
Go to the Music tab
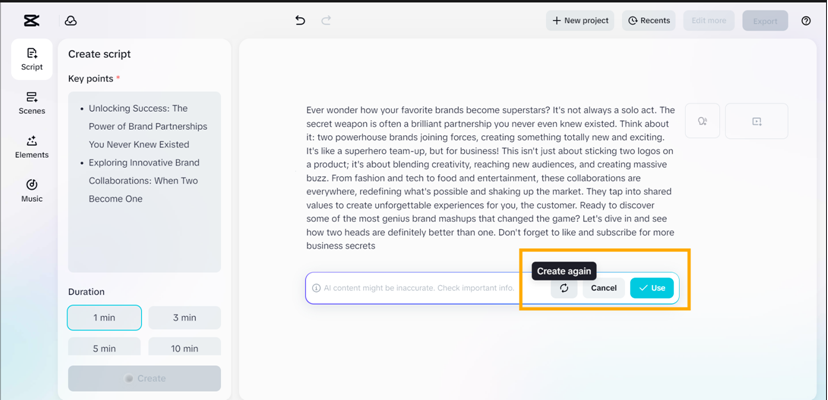pos(32,190)
